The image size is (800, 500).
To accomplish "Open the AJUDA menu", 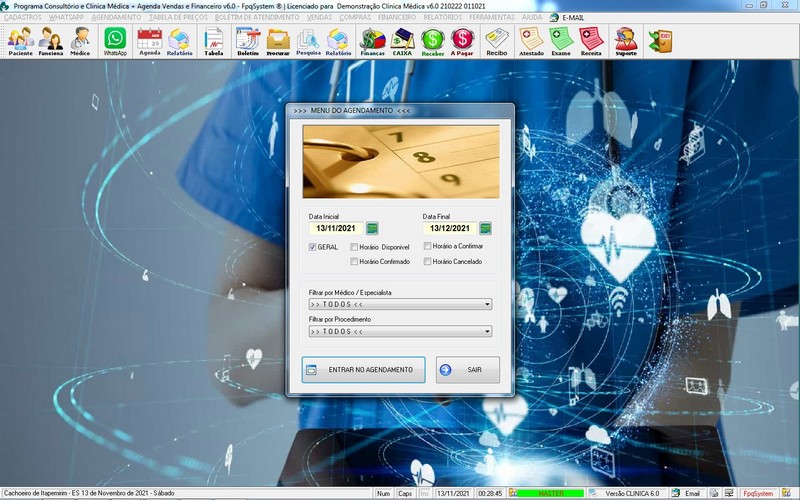I will [532, 17].
